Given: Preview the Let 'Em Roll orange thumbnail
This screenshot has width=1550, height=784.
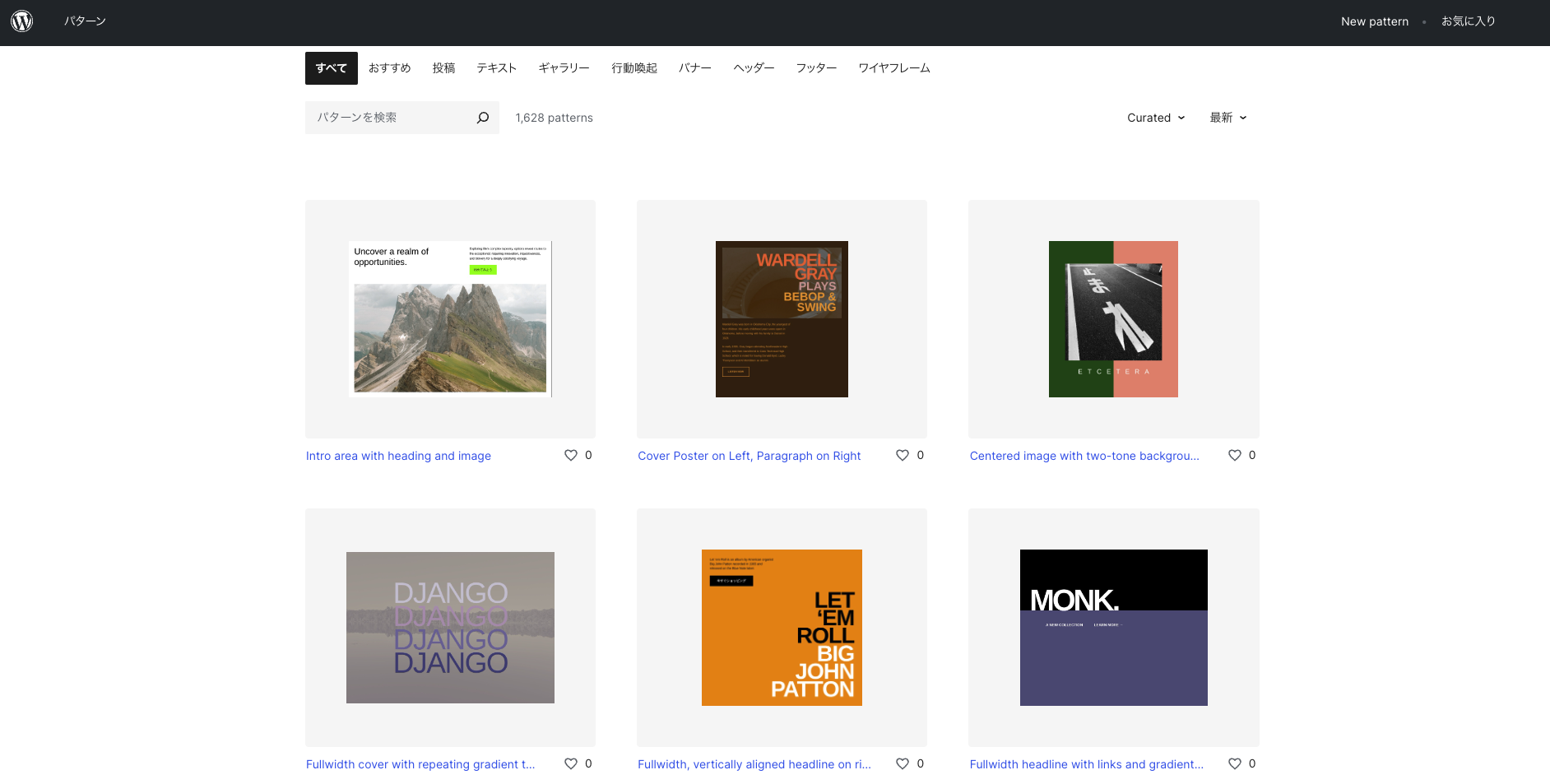Looking at the screenshot, I should 782,628.
